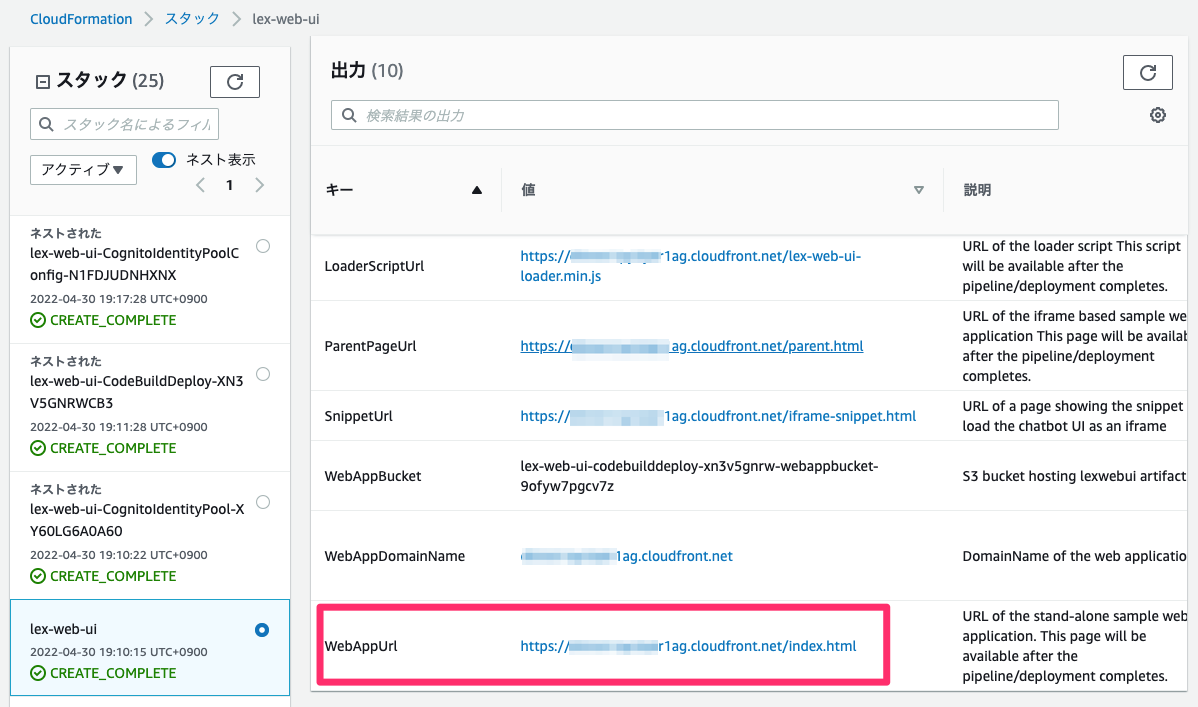
Task: Toggle ネスト表示 off
Action: 163,159
